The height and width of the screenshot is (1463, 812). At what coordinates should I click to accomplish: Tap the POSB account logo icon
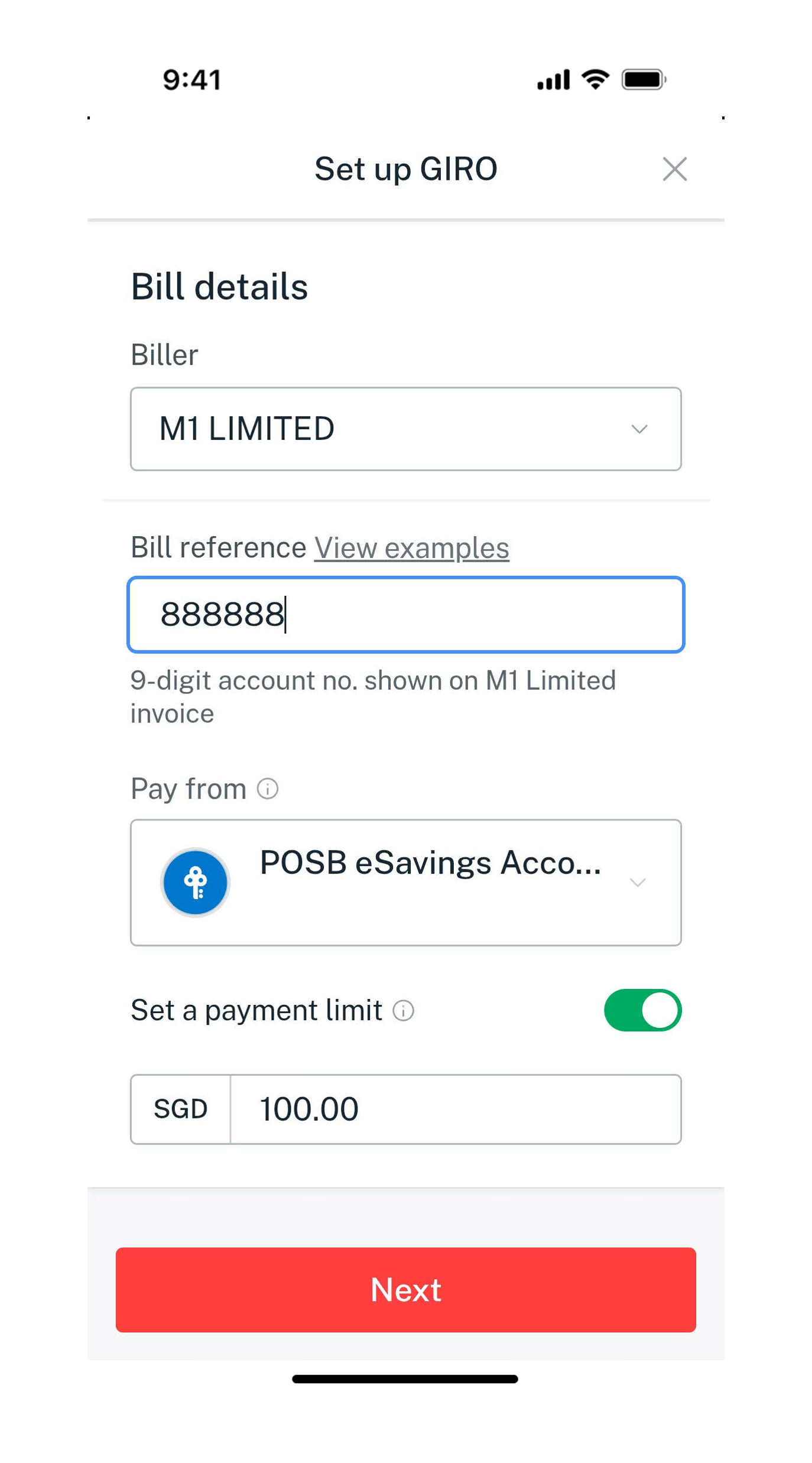coord(196,883)
